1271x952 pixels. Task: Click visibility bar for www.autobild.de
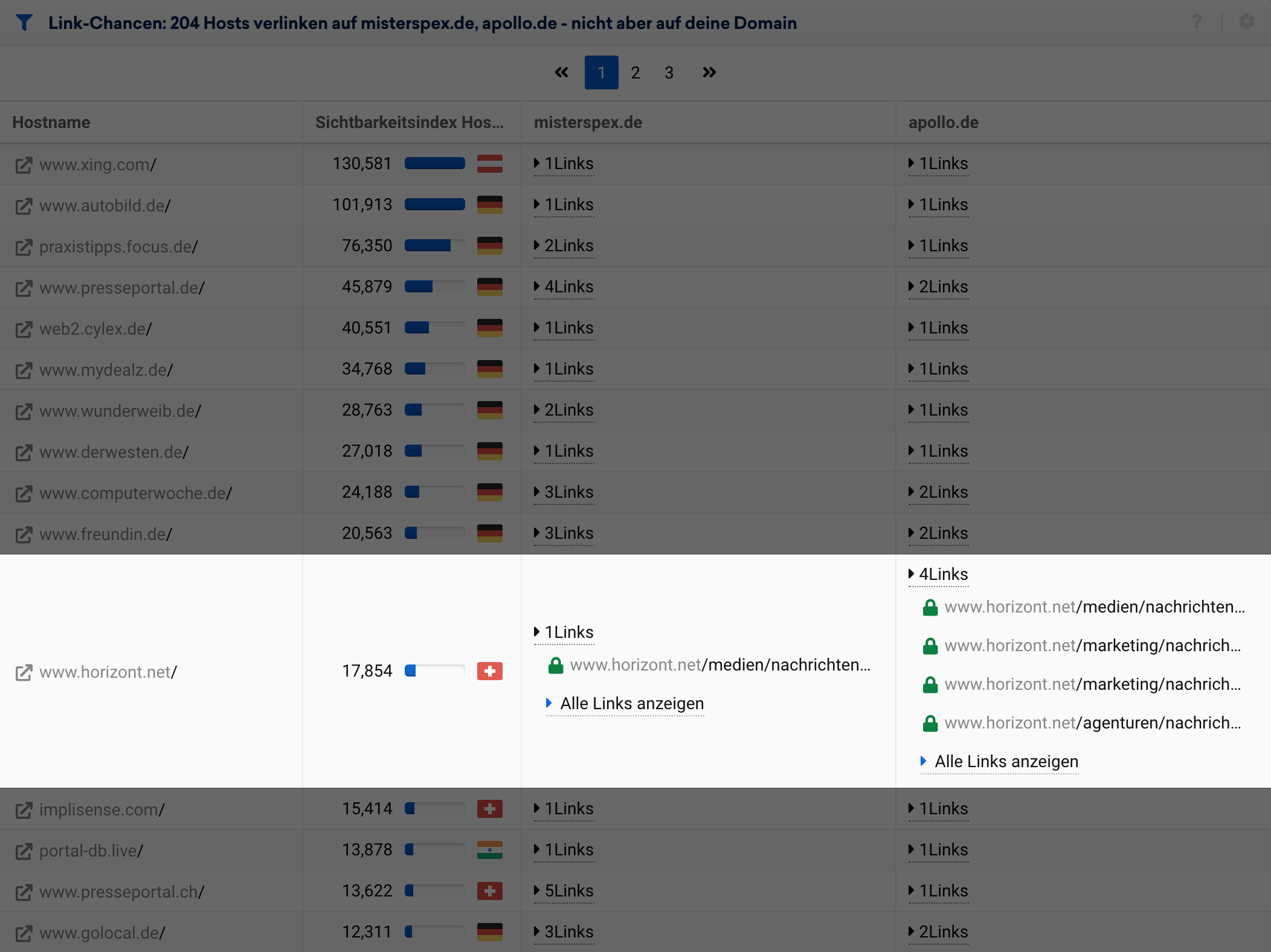tap(434, 205)
